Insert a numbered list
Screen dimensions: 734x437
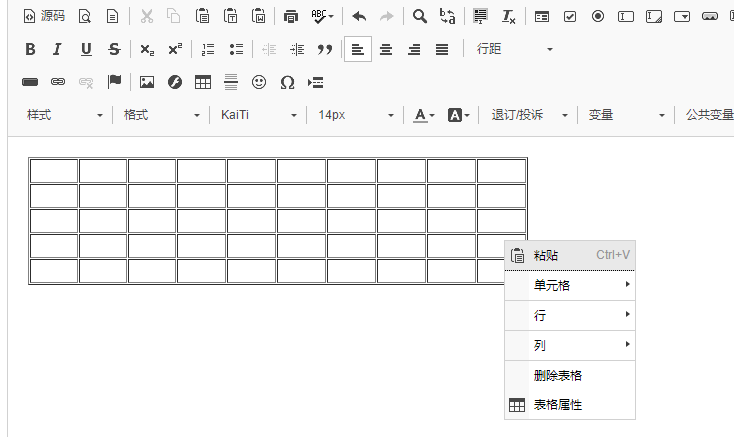coord(208,49)
